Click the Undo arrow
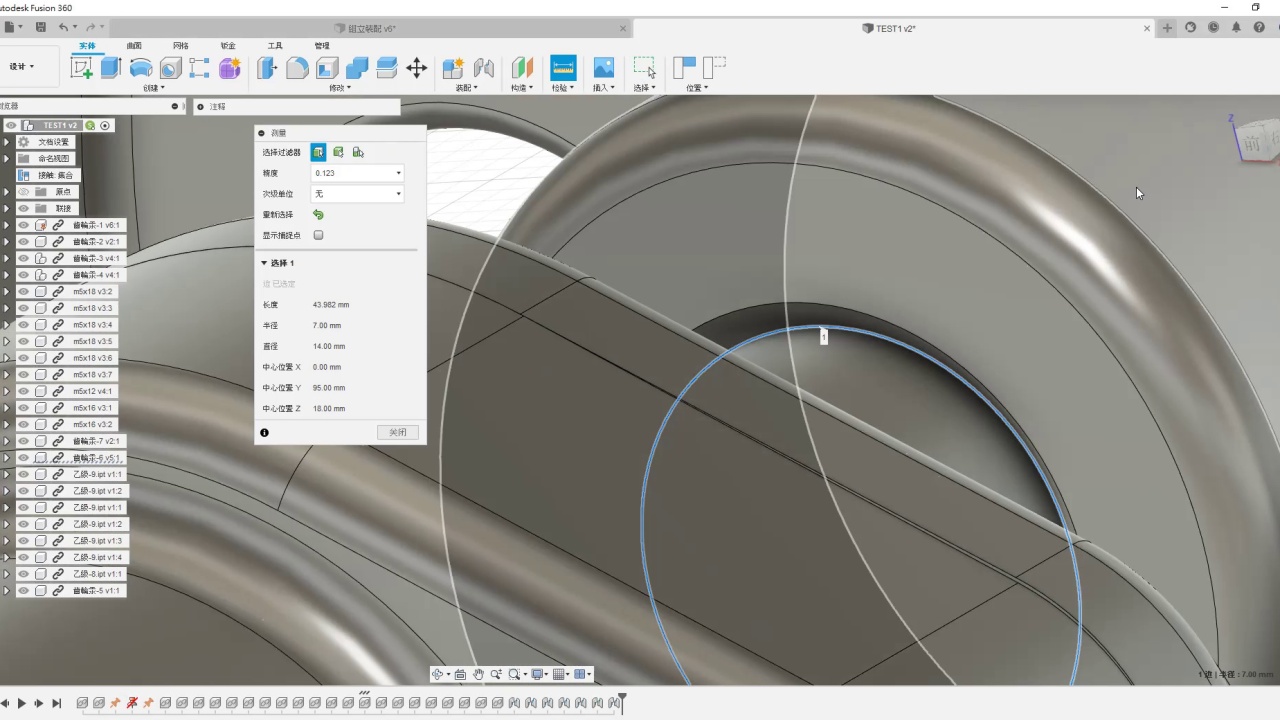1280x720 pixels. pos(64,27)
